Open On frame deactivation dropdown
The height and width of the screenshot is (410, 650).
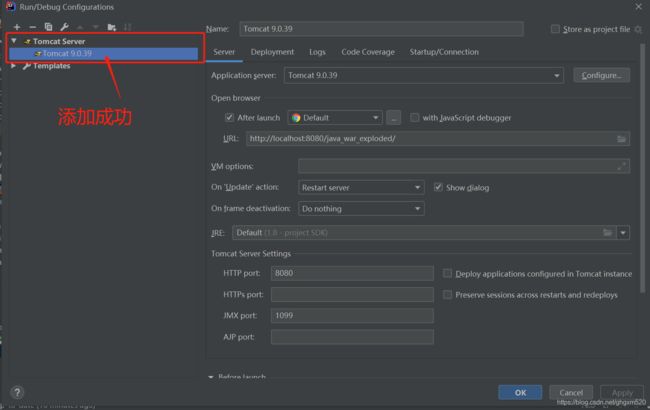(x=361, y=209)
